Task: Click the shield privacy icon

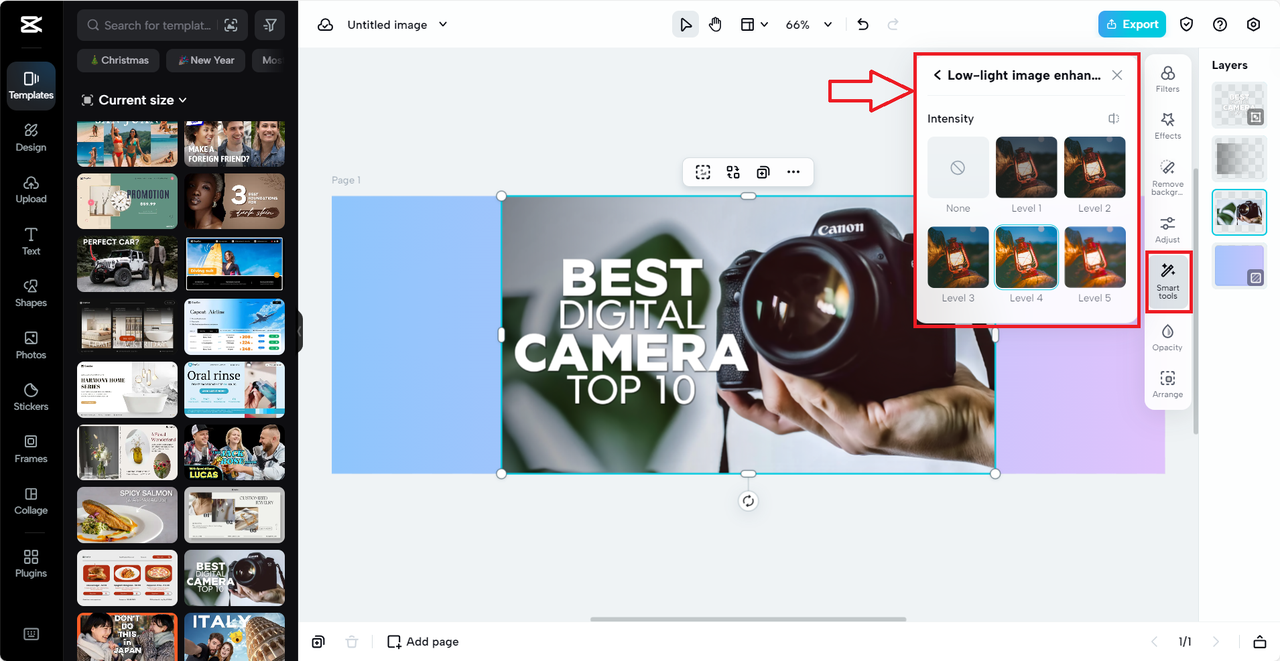Action: click(x=1187, y=25)
